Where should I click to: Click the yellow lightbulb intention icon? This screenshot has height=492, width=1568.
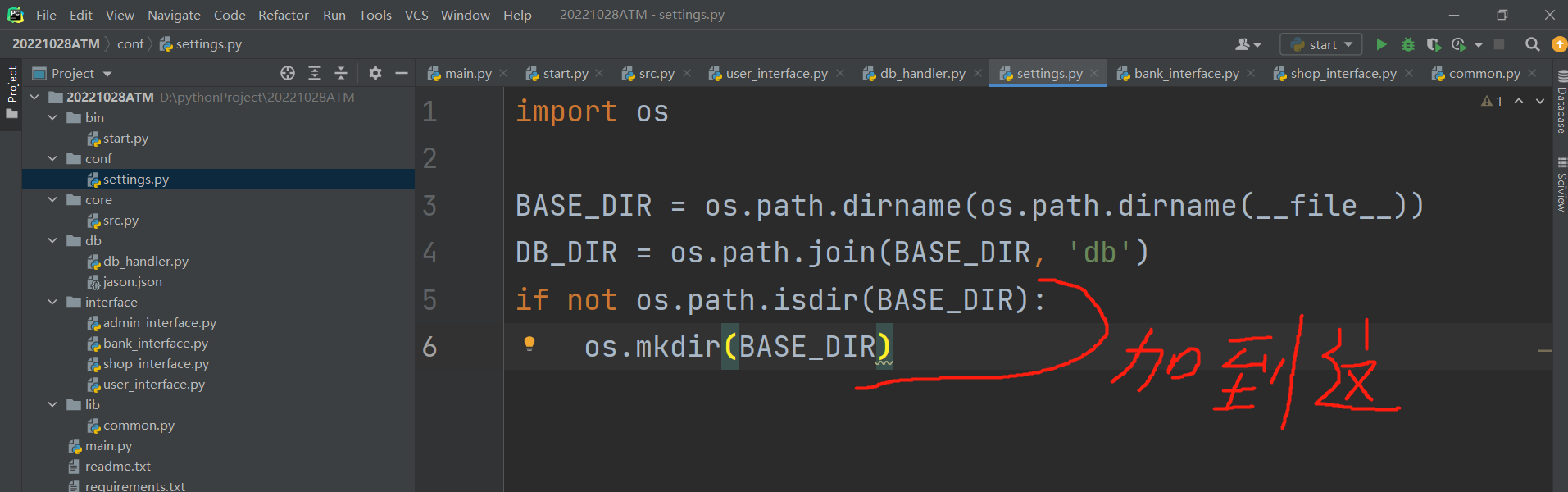tap(529, 344)
